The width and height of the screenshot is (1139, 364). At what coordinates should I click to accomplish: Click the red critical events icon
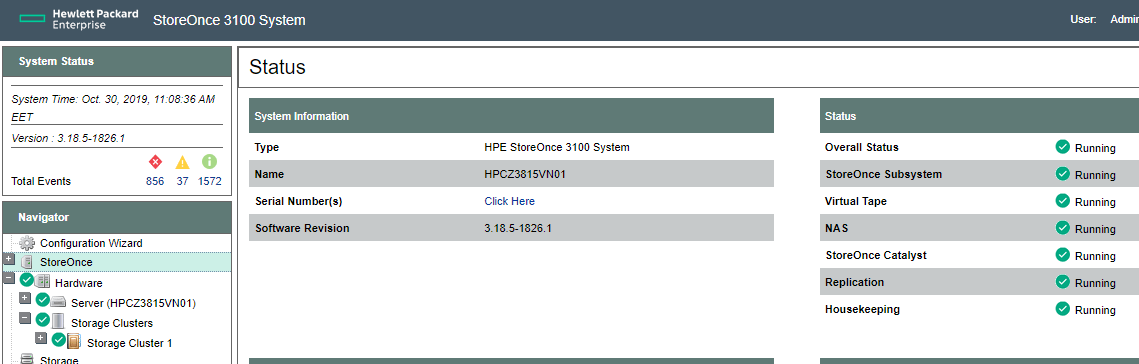coord(155,161)
